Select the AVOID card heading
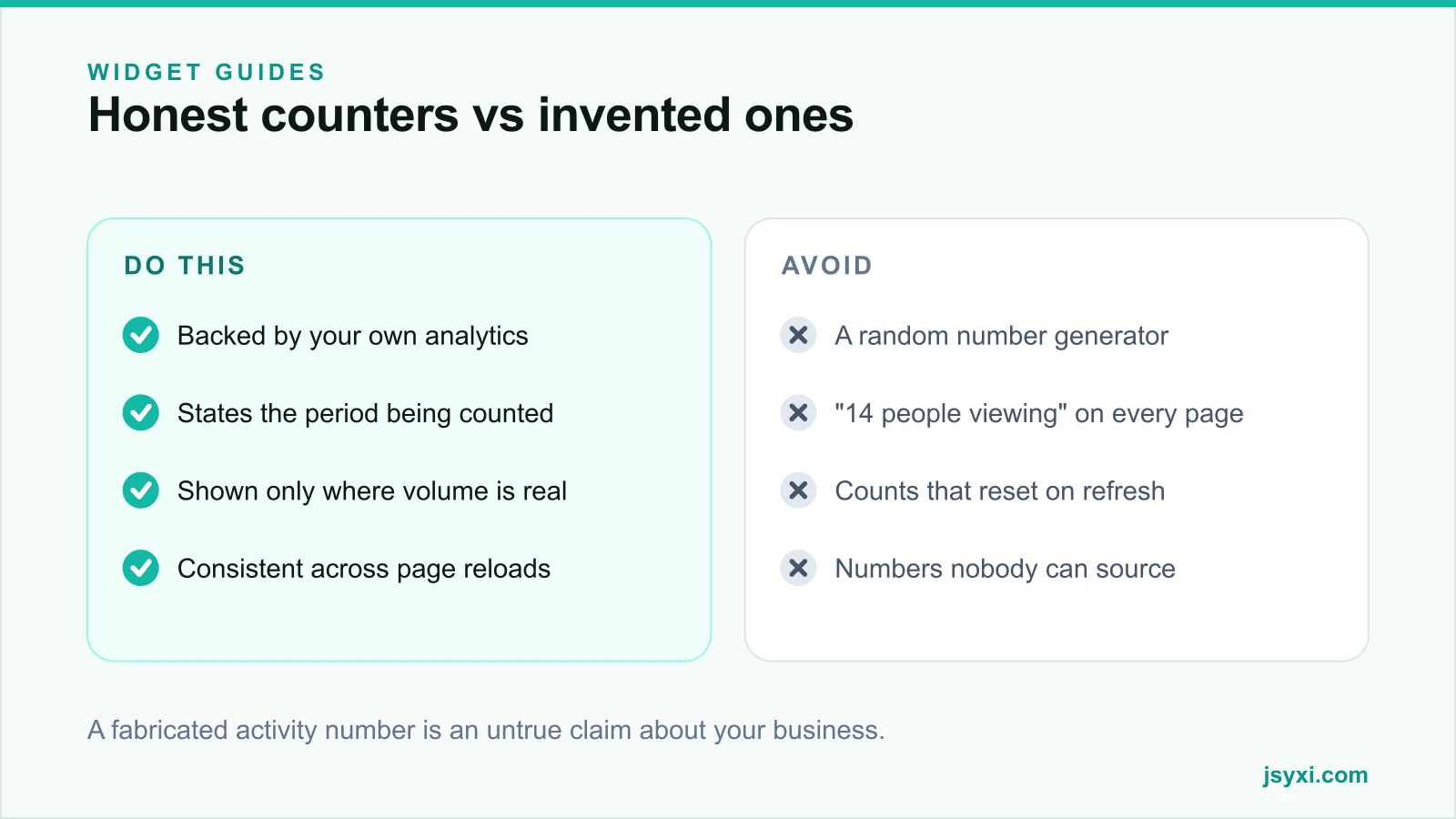The height and width of the screenshot is (819, 1456). coord(827,265)
